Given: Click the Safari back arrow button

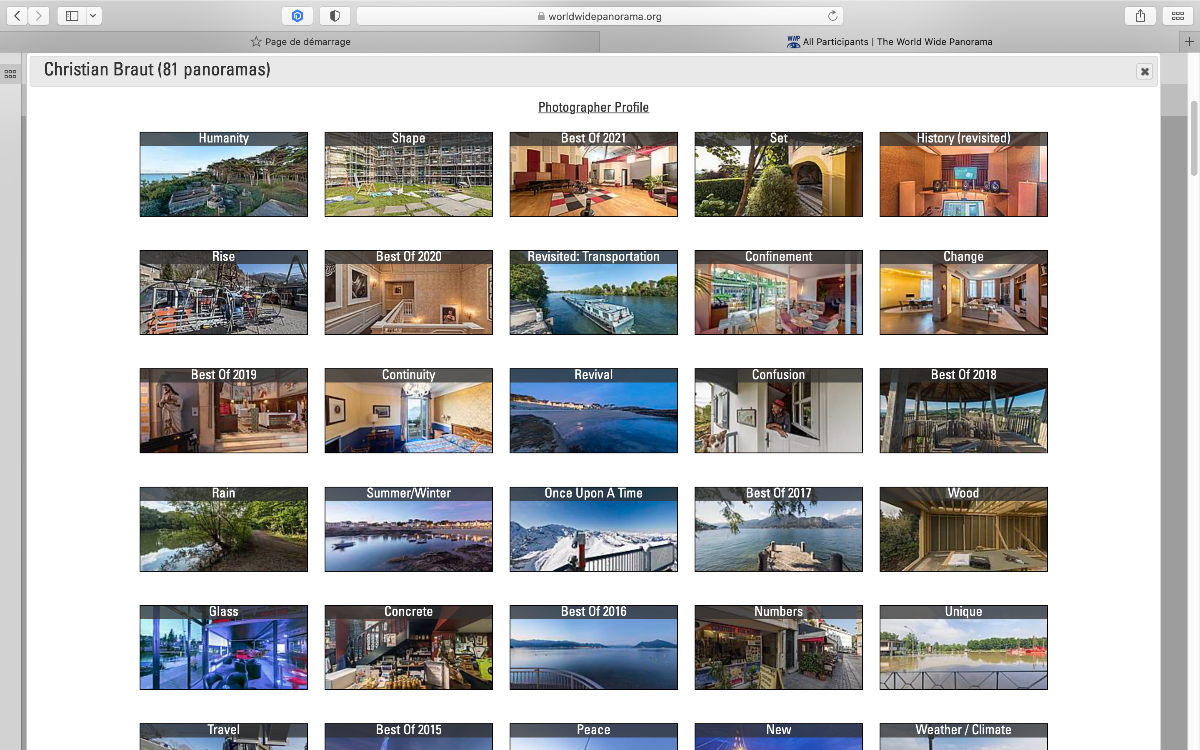Looking at the screenshot, I should [18, 16].
